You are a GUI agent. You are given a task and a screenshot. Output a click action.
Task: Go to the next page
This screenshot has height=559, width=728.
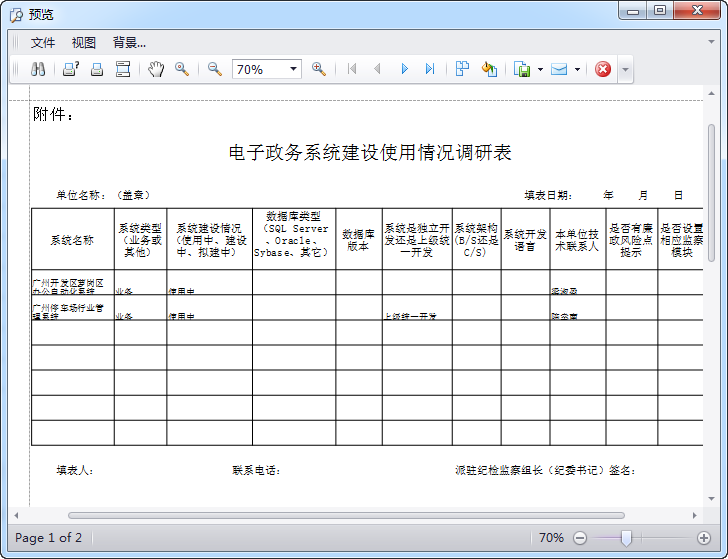pyautogui.click(x=404, y=69)
